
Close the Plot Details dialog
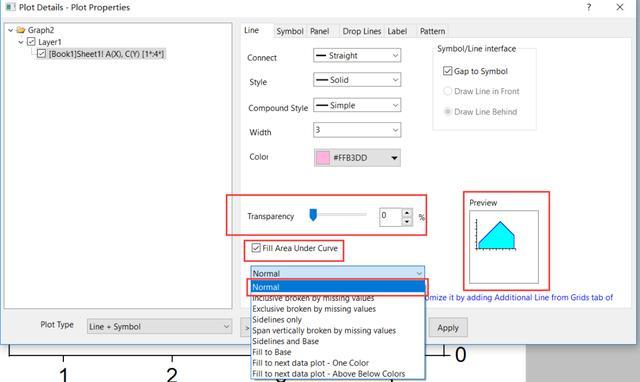click(620, 7)
